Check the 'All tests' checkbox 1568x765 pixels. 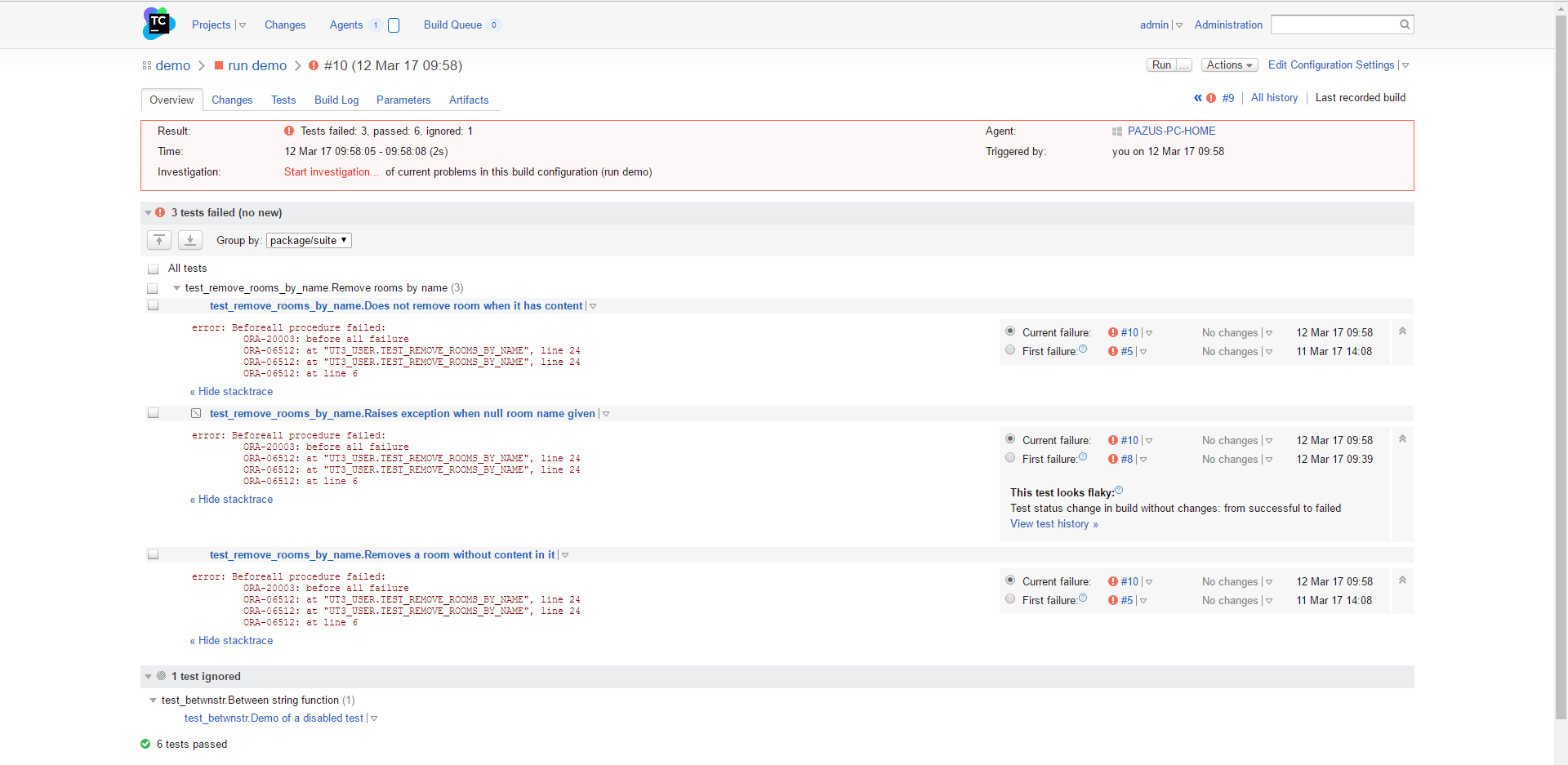pos(153,268)
